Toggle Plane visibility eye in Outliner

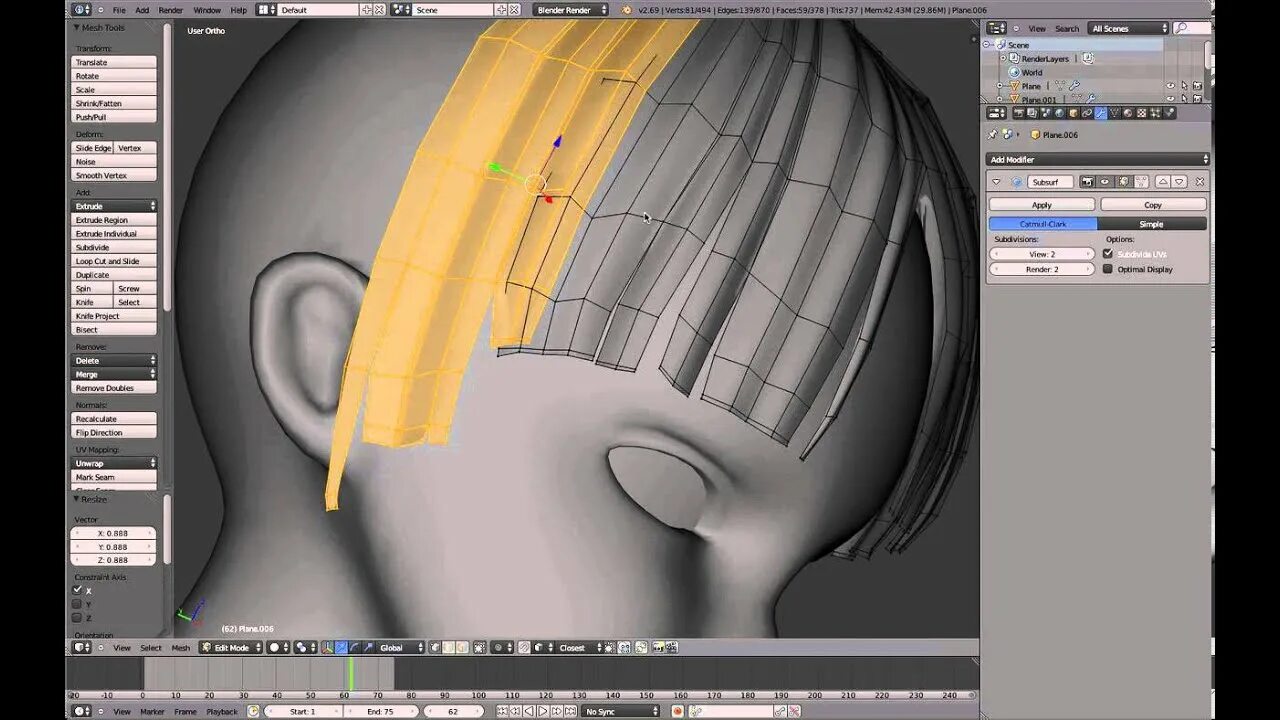click(x=1171, y=86)
